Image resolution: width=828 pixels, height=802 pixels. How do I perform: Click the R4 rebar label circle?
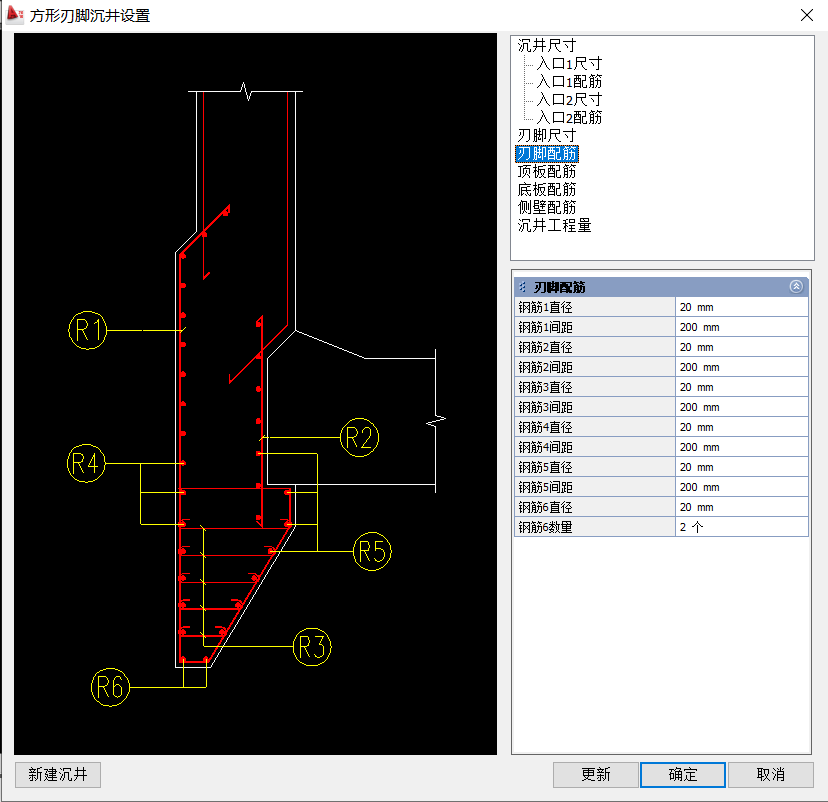click(87, 463)
